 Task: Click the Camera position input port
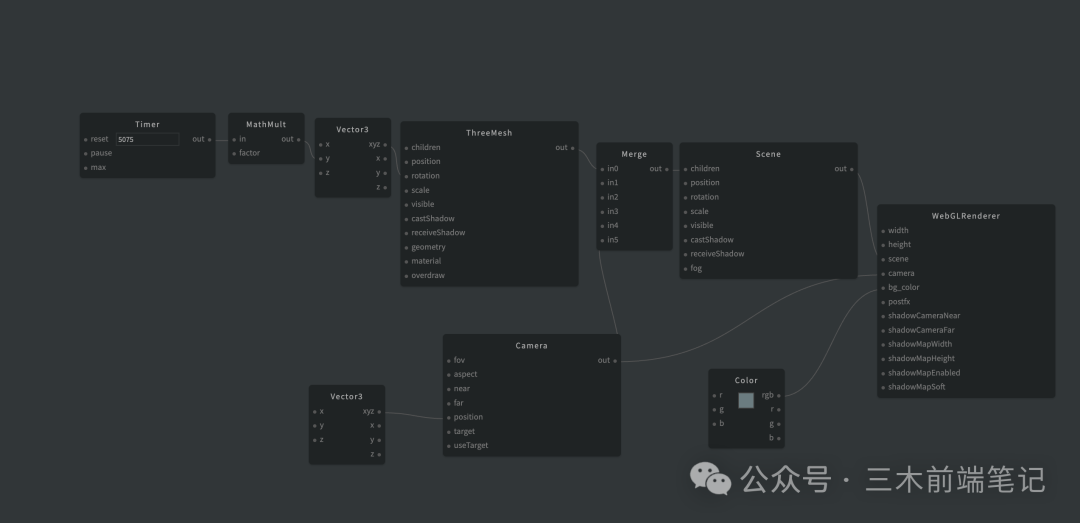(x=448, y=418)
